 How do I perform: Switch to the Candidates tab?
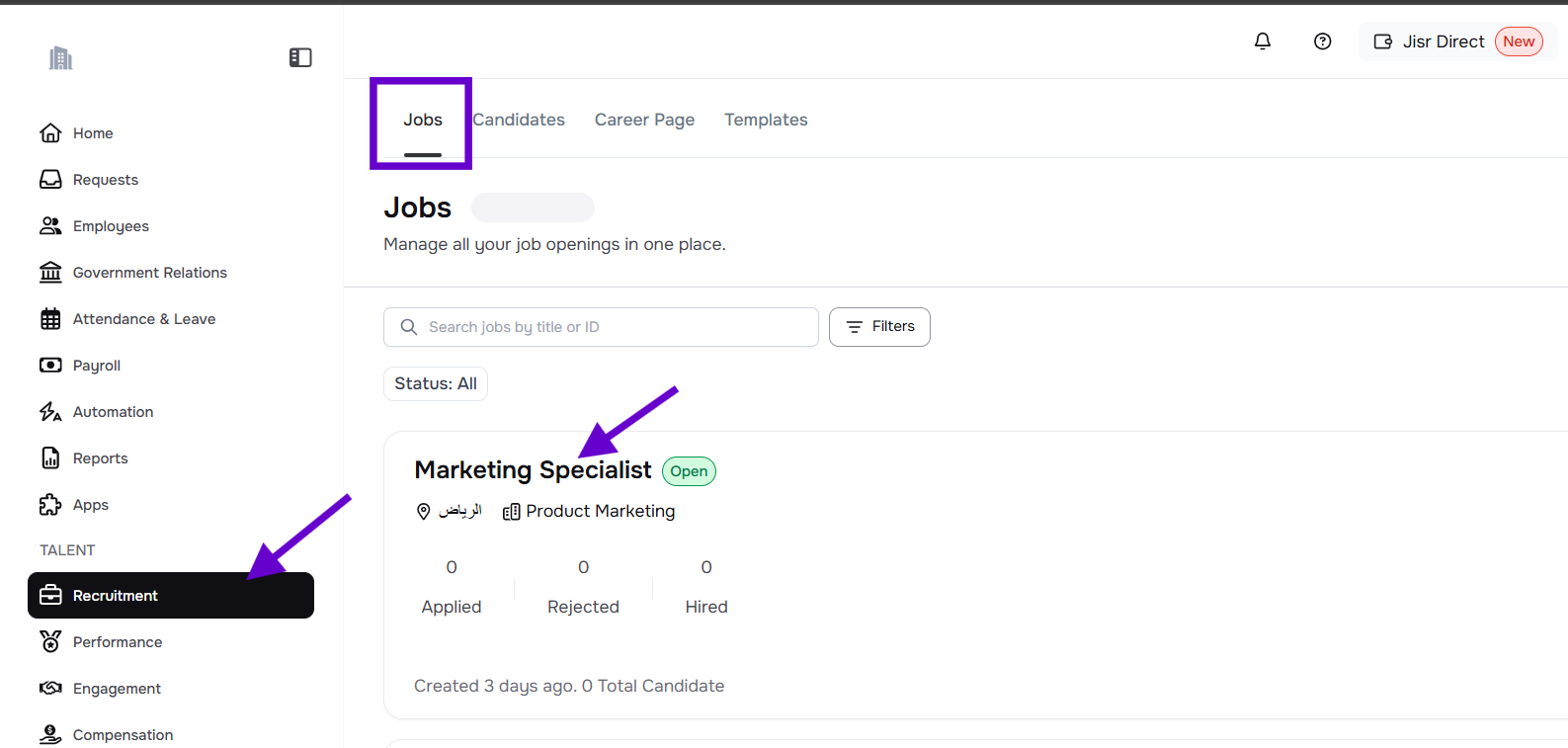(520, 120)
